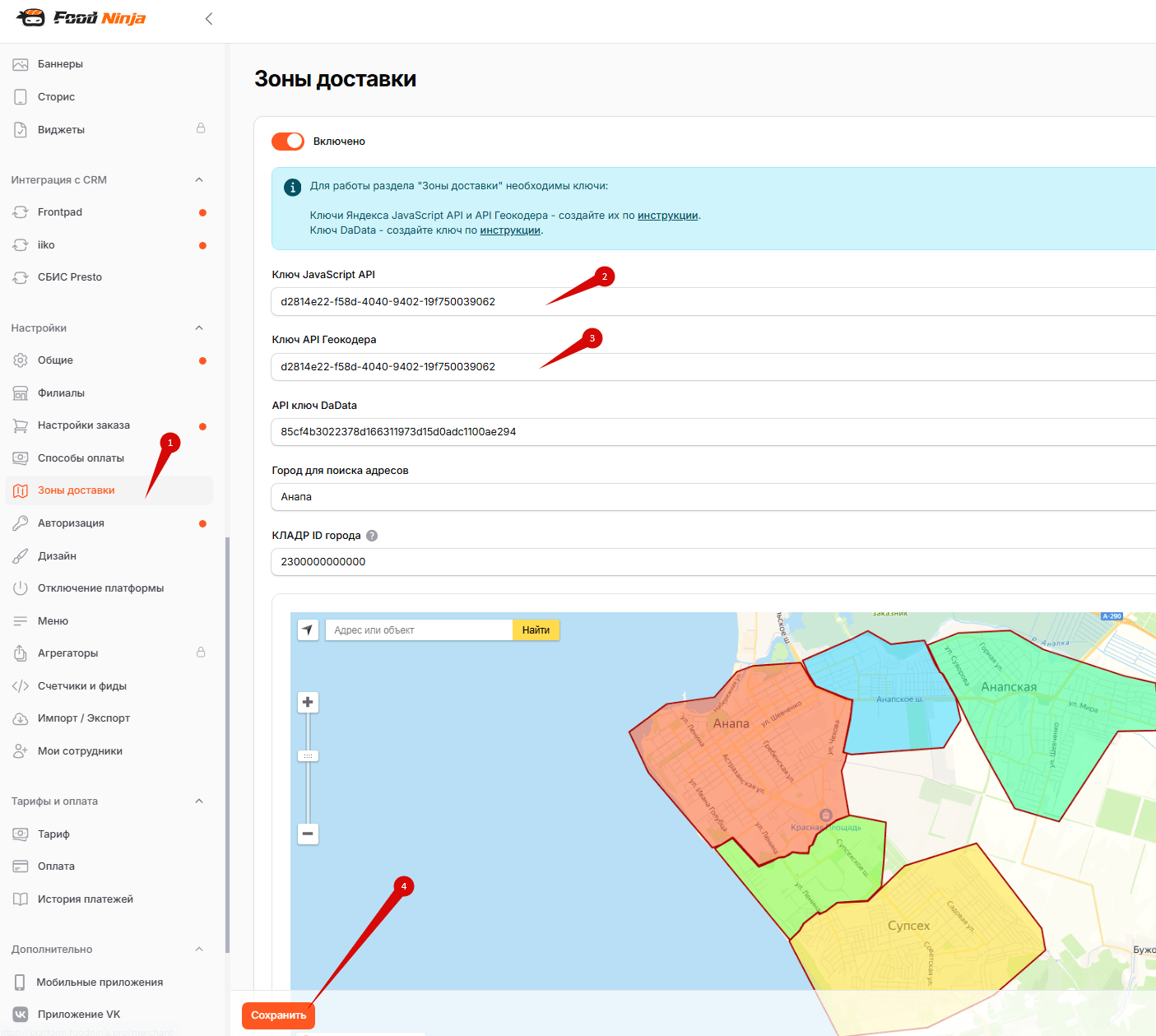This screenshot has height=1036, width=1156.
Task: Click the Импорт / Экспорт cloud icon
Action: (21, 718)
